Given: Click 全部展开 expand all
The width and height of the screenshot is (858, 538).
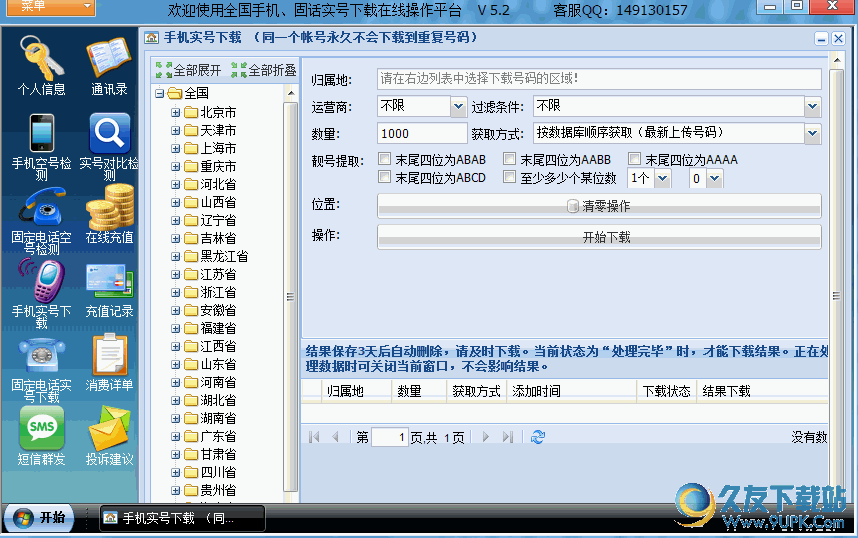Looking at the screenshot, I should point(188,70).
